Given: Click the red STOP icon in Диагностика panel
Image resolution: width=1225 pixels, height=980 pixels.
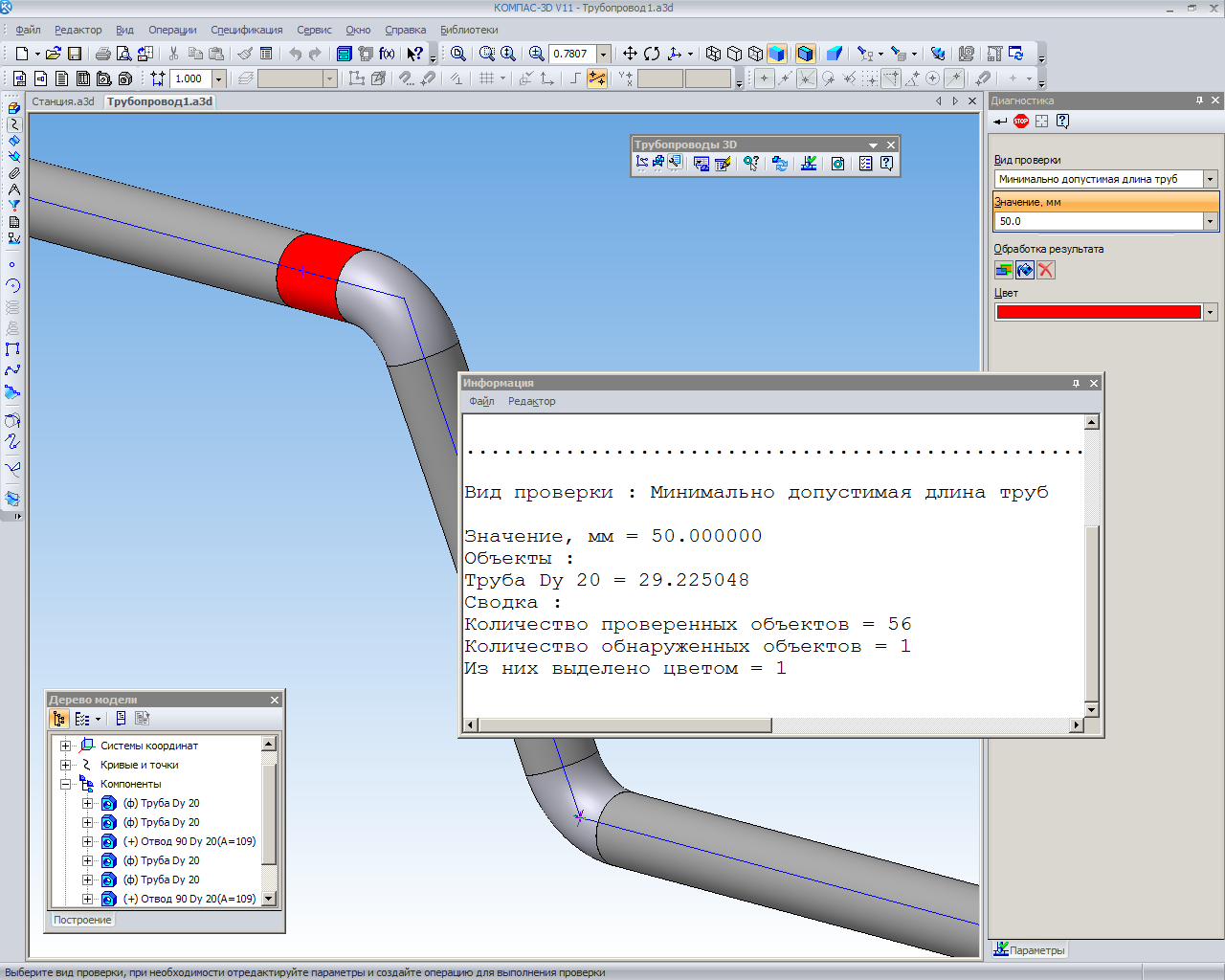Looking at the screenshot, I should point(1021,121).
